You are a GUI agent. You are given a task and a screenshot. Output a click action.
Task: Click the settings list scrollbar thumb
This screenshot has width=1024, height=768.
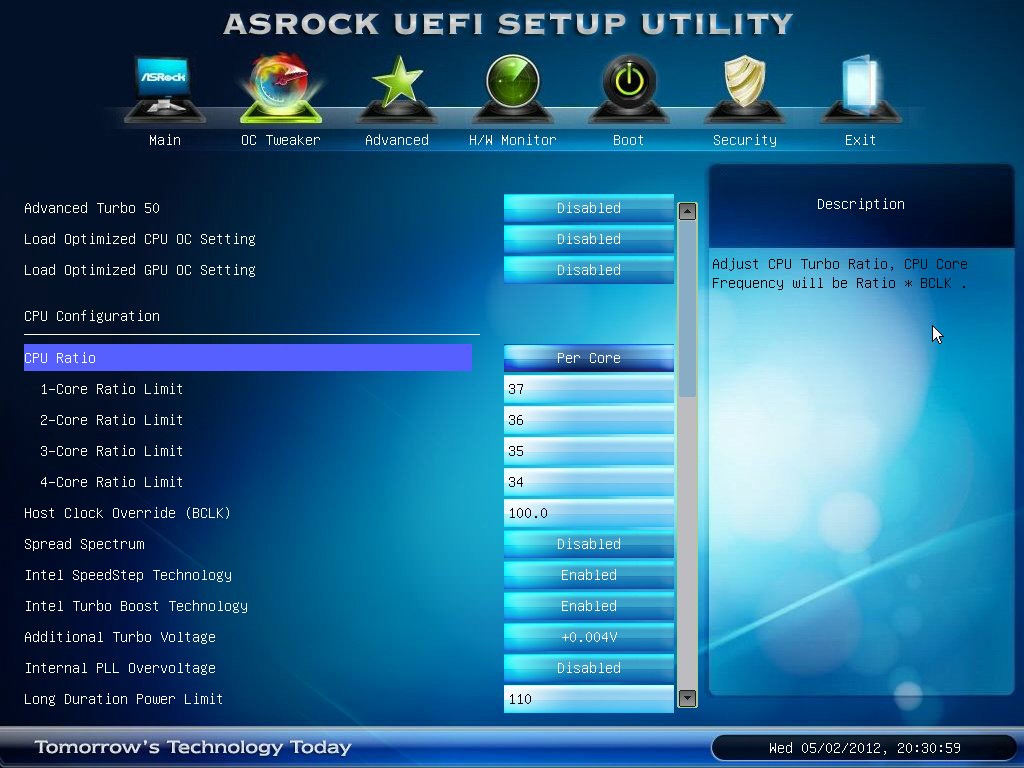[x=687, y=310]
